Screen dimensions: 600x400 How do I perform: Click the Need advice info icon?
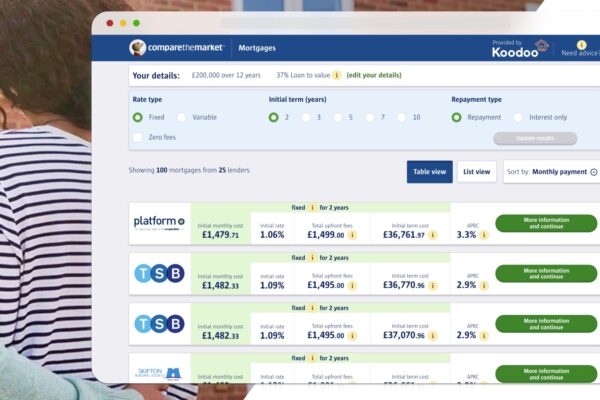tap(581, 45)
